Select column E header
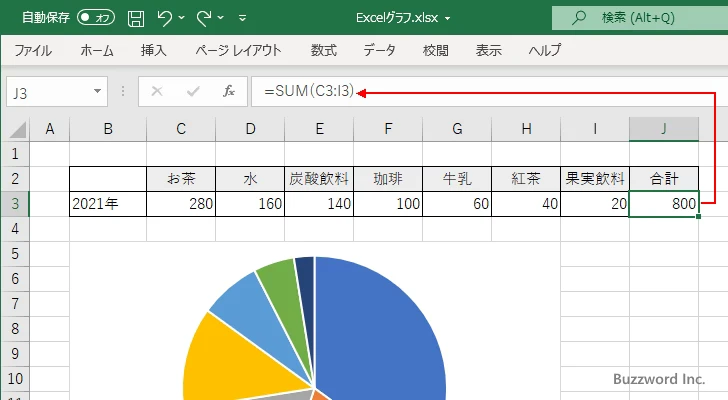728x400 pixels. [x=319, y=129]
